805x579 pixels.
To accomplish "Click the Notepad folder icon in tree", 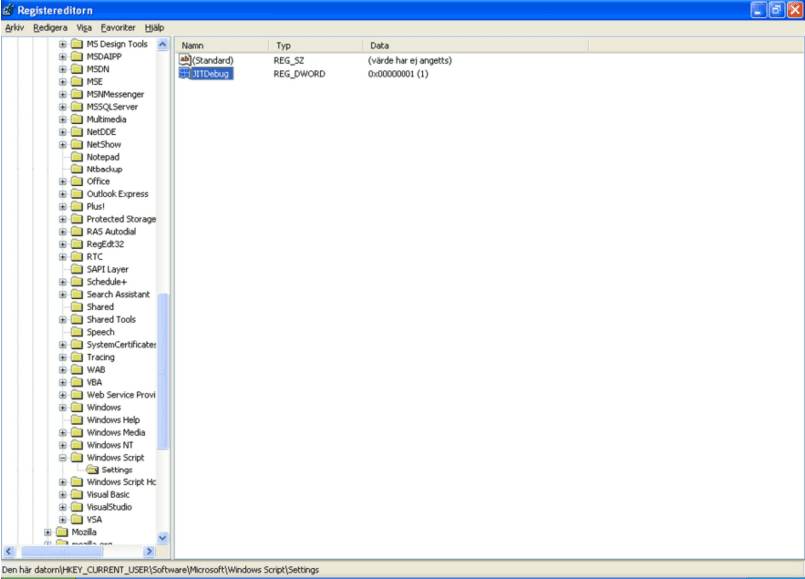I will tap(77, 157).
